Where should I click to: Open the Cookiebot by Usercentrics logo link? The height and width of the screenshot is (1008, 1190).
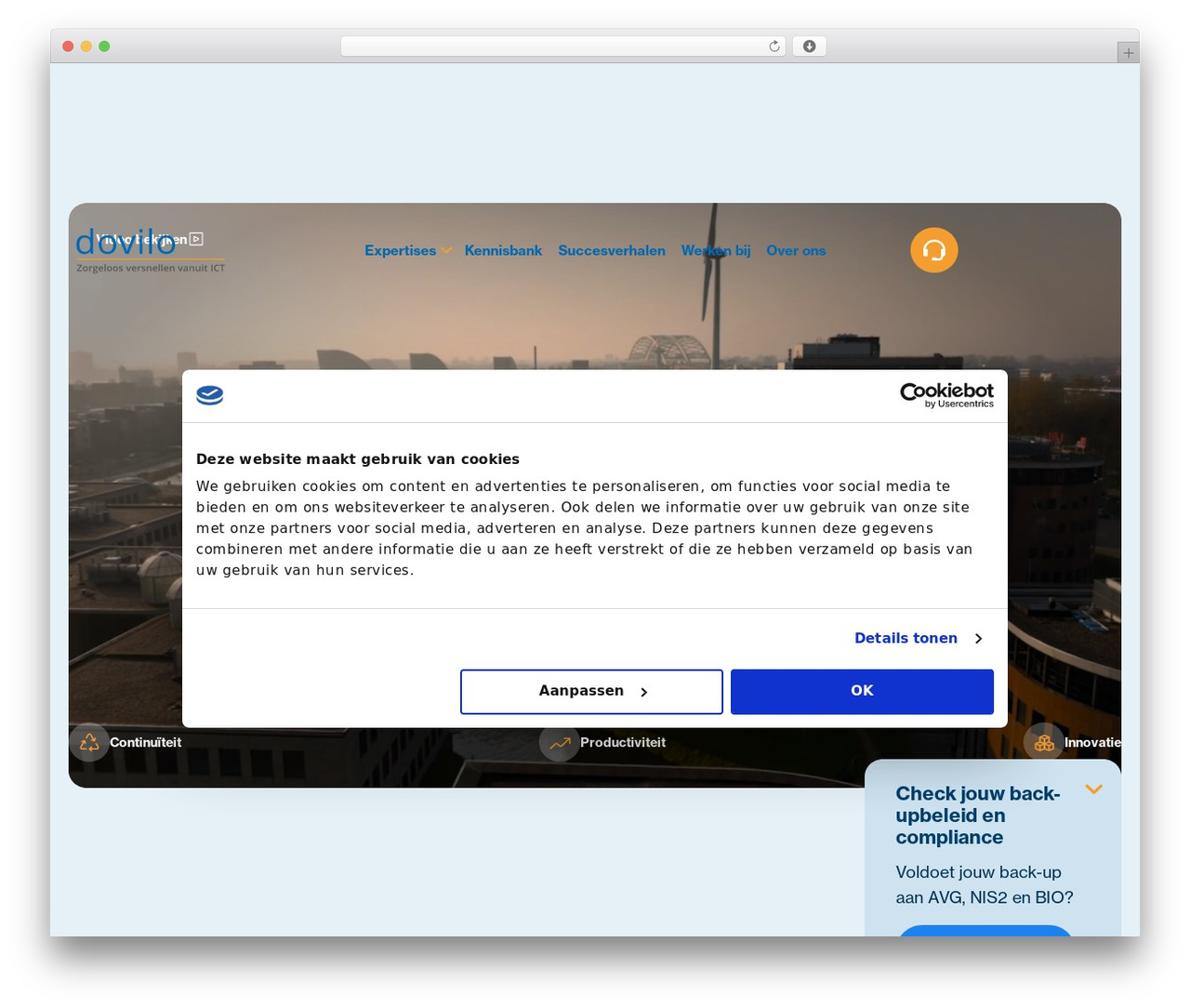coord(946,395)
